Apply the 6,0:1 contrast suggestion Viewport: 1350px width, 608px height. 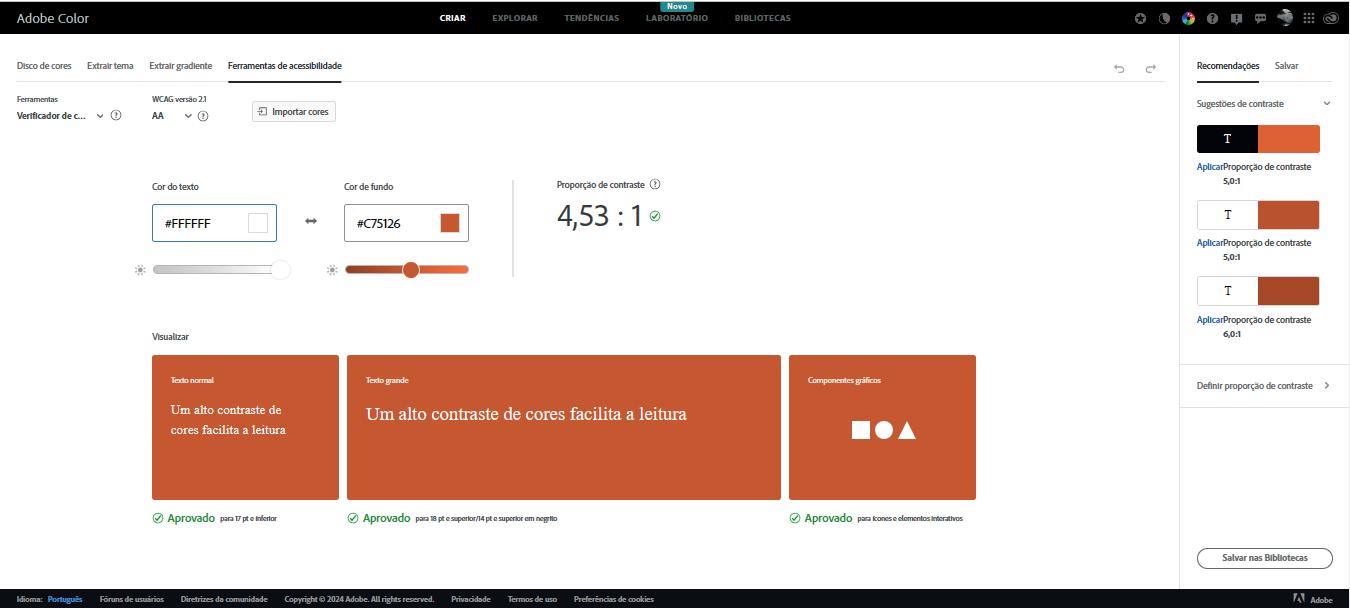(1210, 320)
